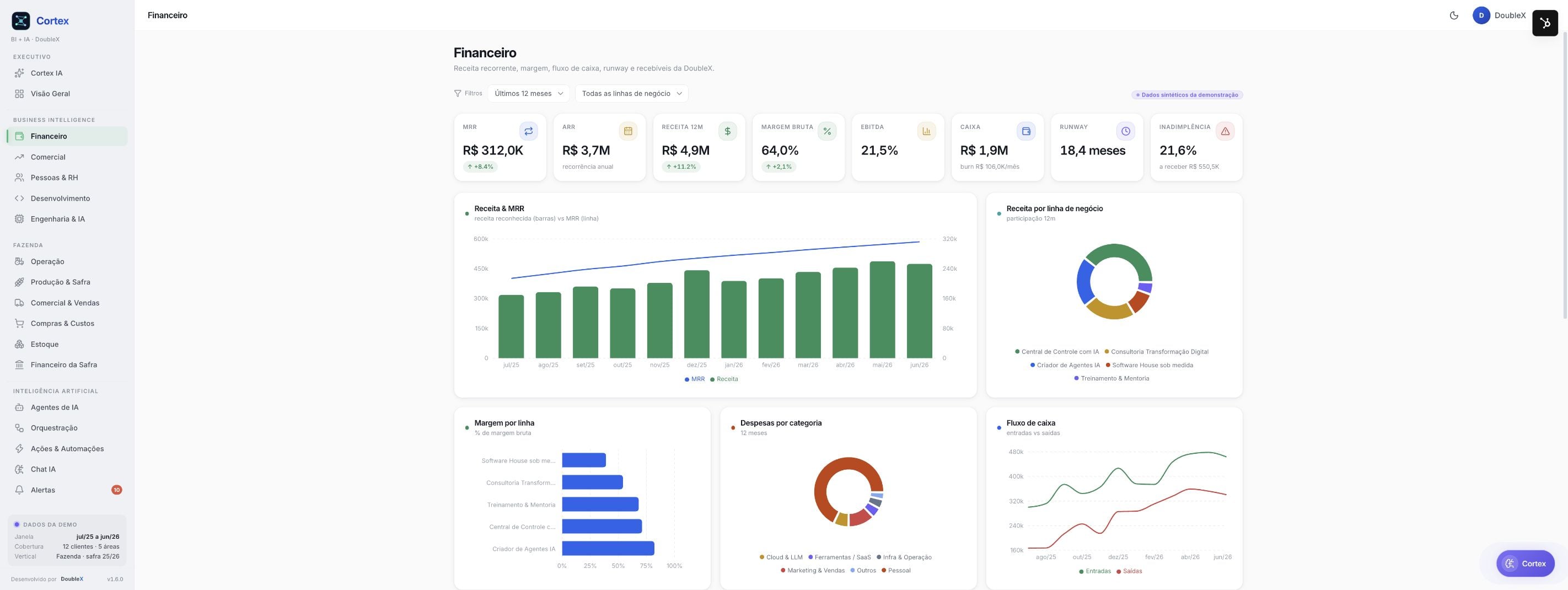
Task: Click the Operação tractor icon
Action: point(19,262)
